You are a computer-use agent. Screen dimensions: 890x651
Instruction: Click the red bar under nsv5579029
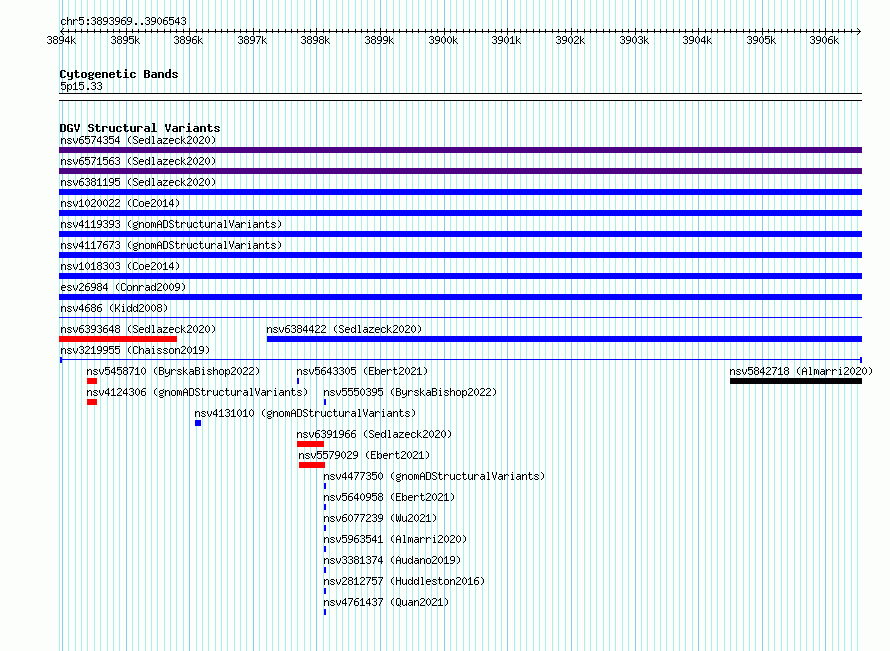(312, 465)
